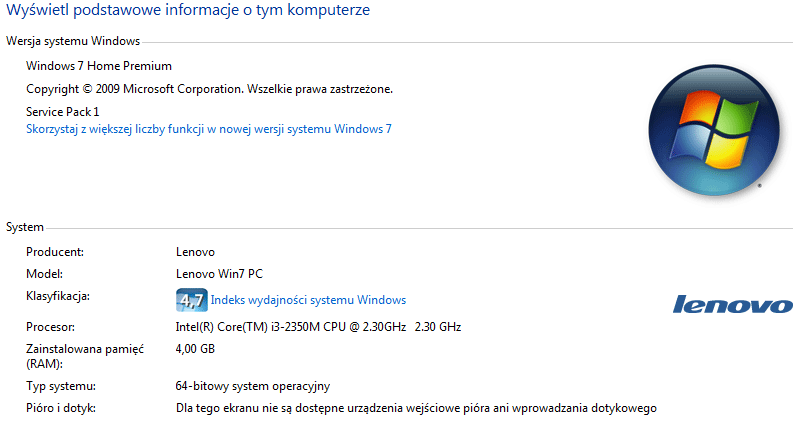Open the Windows 7 upgrade features link
The image size is (801, 428).
[x=209, y=129]
